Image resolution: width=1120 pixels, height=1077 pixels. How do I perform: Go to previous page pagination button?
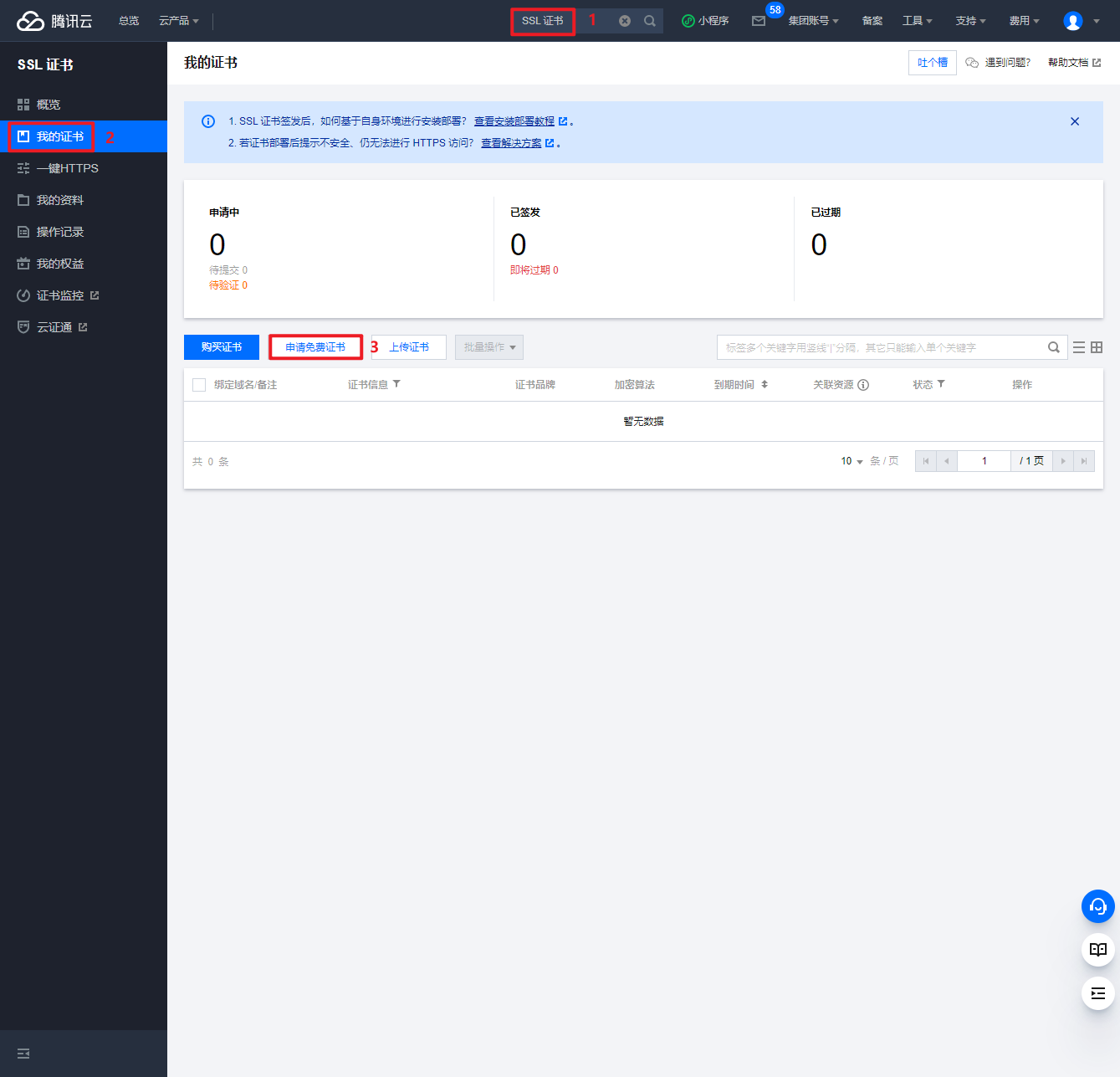(x=947, y=461)
